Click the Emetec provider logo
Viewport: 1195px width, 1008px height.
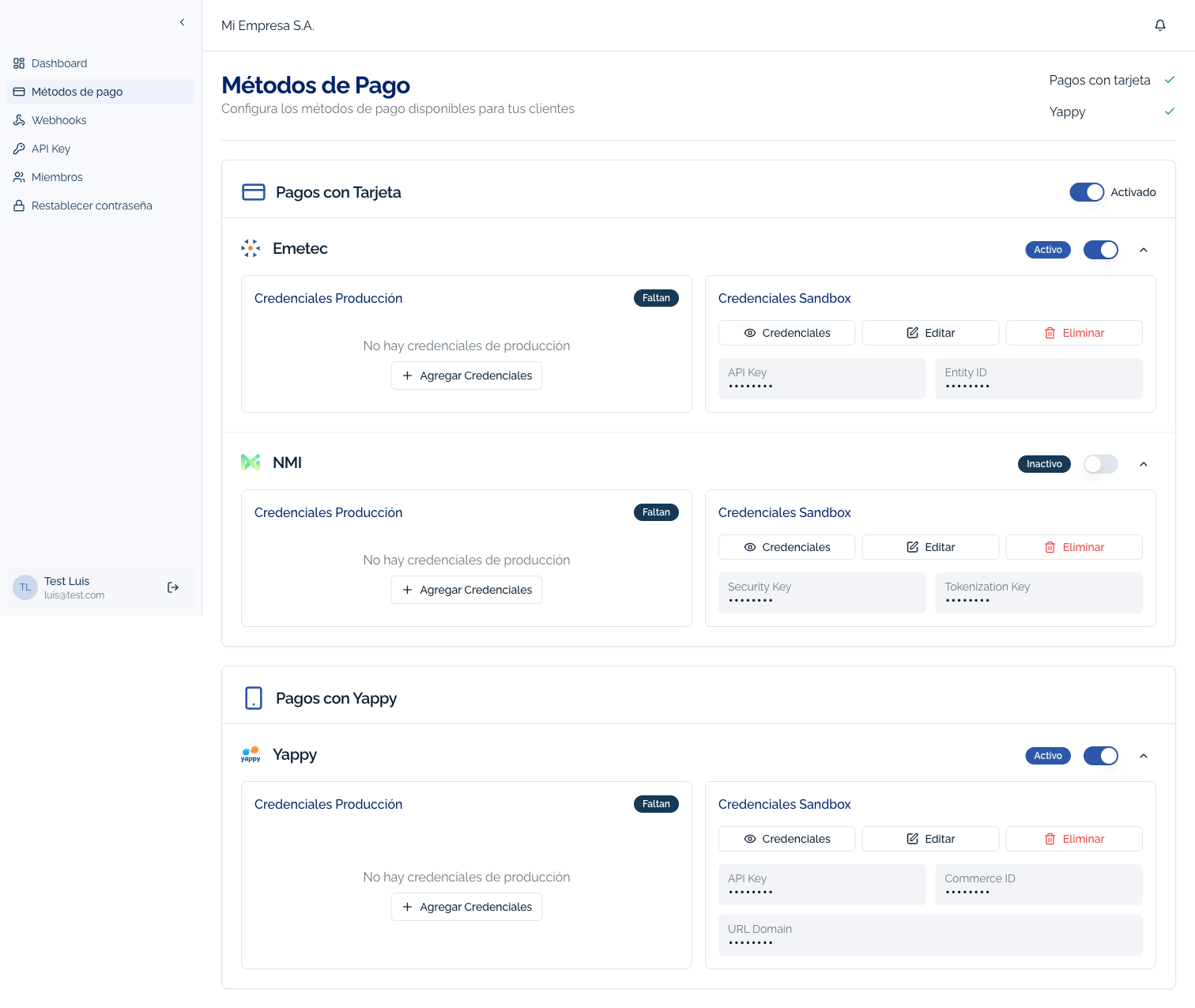[x=251, y=248]
